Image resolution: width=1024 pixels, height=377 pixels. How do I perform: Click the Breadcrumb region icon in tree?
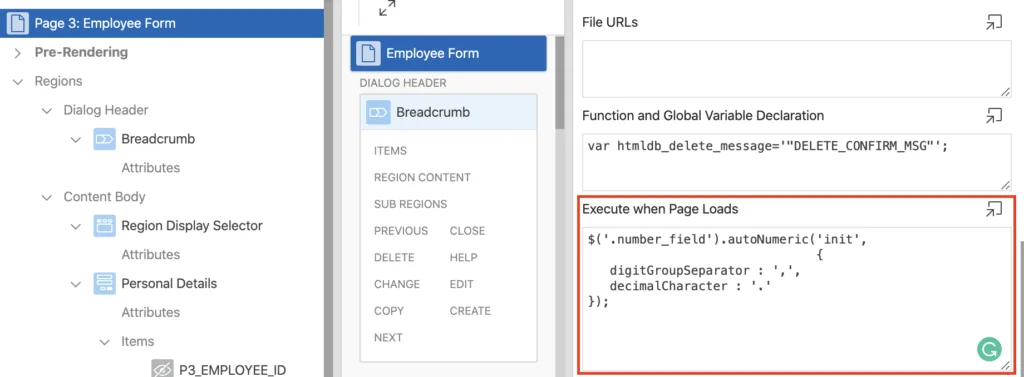click(x=104, y=139)
